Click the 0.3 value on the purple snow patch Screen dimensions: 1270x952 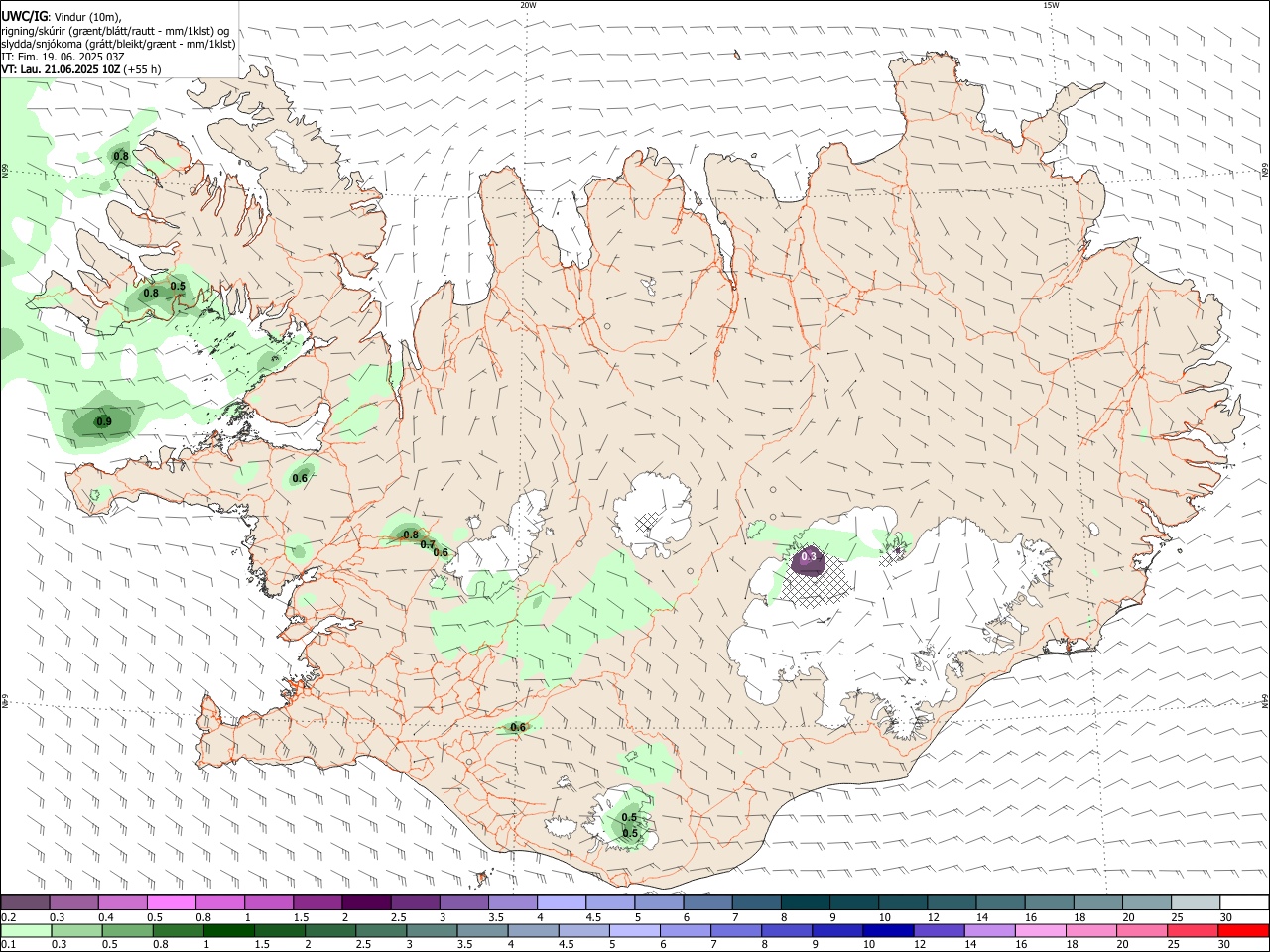pos(809,557)
